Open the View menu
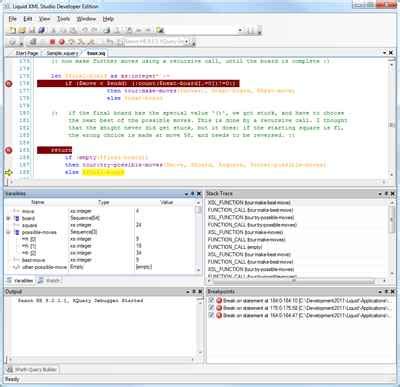The image size is (400, 387). click(x=44, y=19)
